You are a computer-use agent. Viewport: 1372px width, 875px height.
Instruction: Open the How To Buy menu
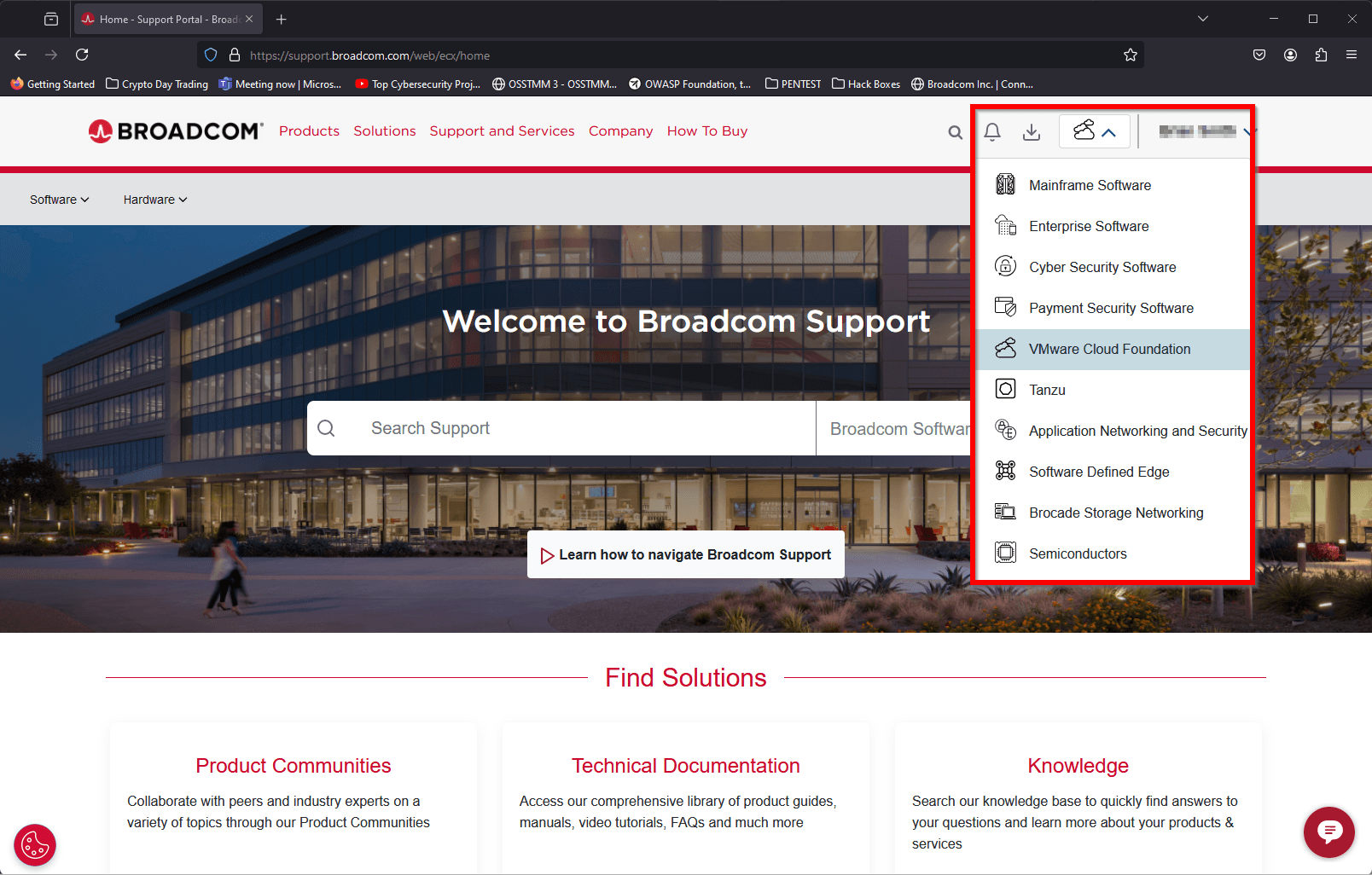tap(707, 131)
